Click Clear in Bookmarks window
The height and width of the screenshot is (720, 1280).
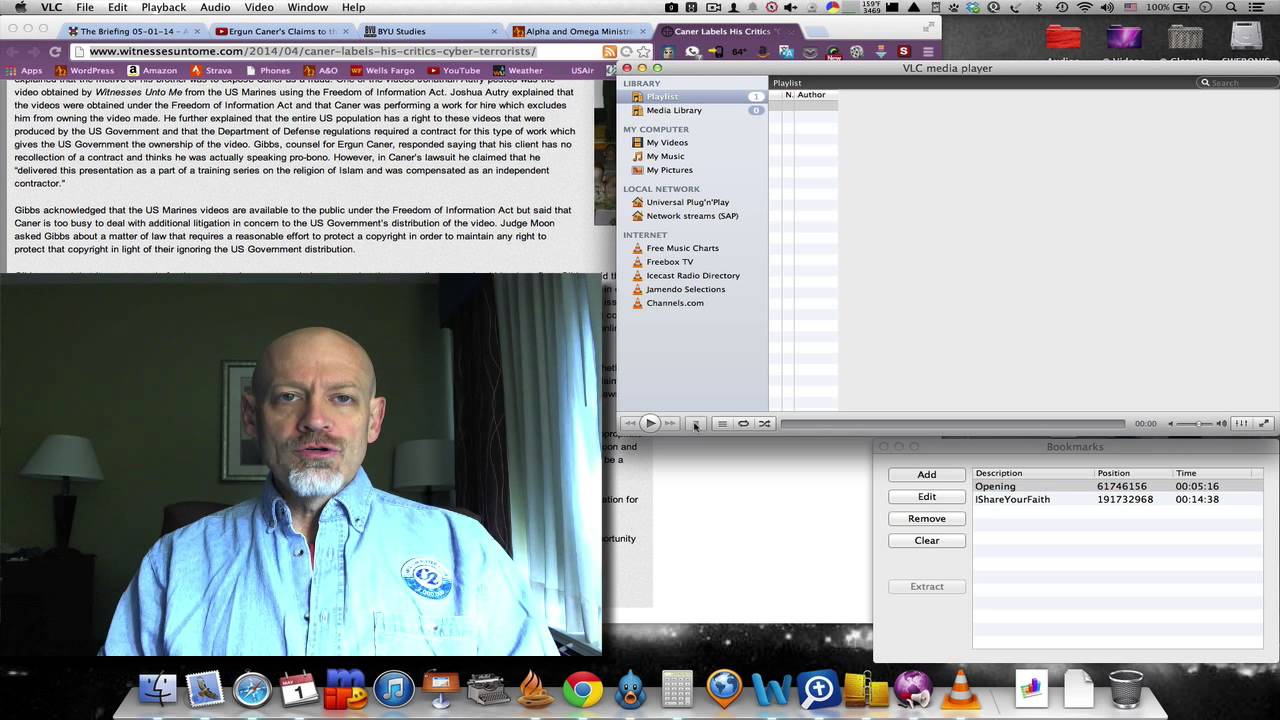pyautogui.click(x=927, y=541)
